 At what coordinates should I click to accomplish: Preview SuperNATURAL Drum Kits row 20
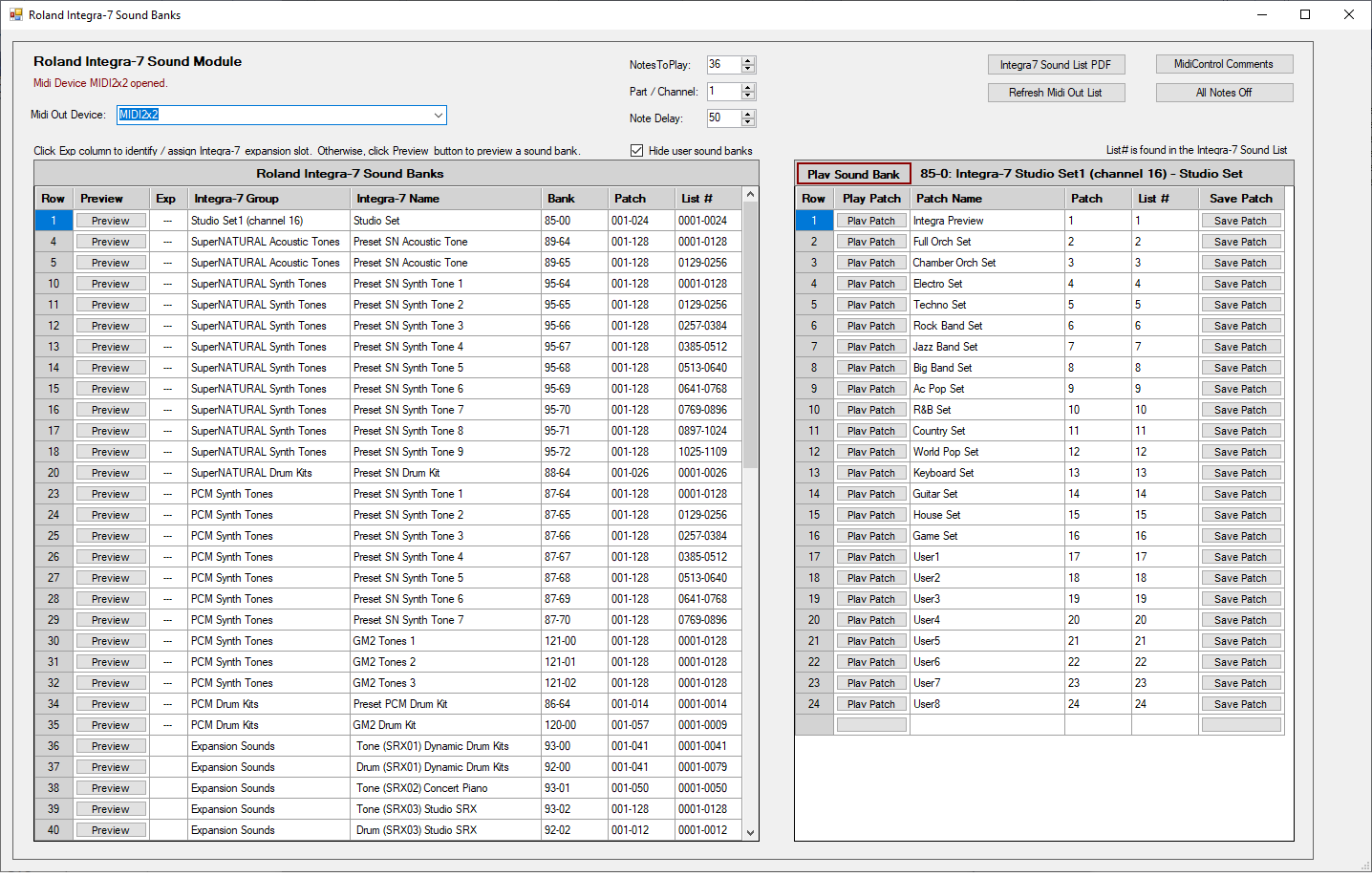(111, 473)
